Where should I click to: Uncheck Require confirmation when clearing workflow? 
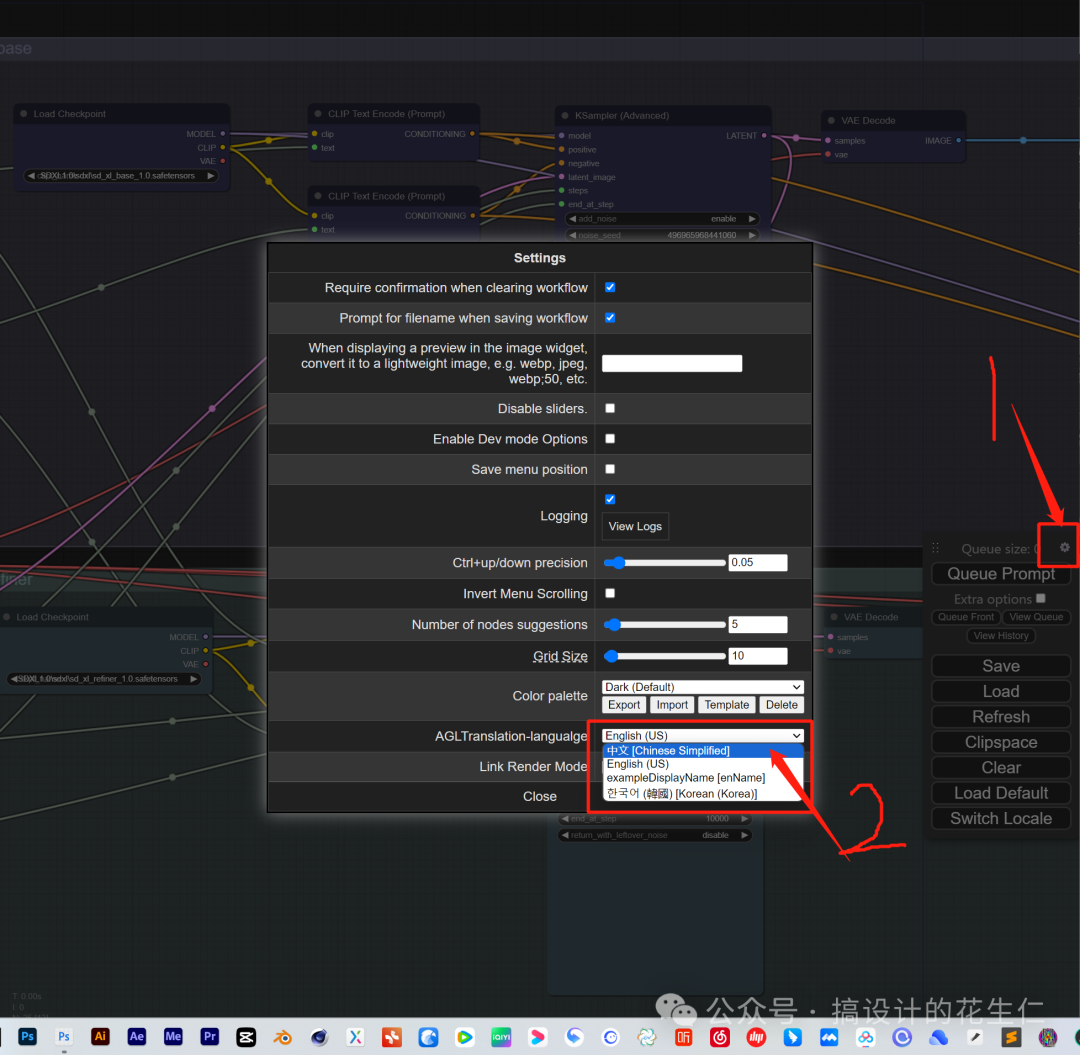[610, 287]
